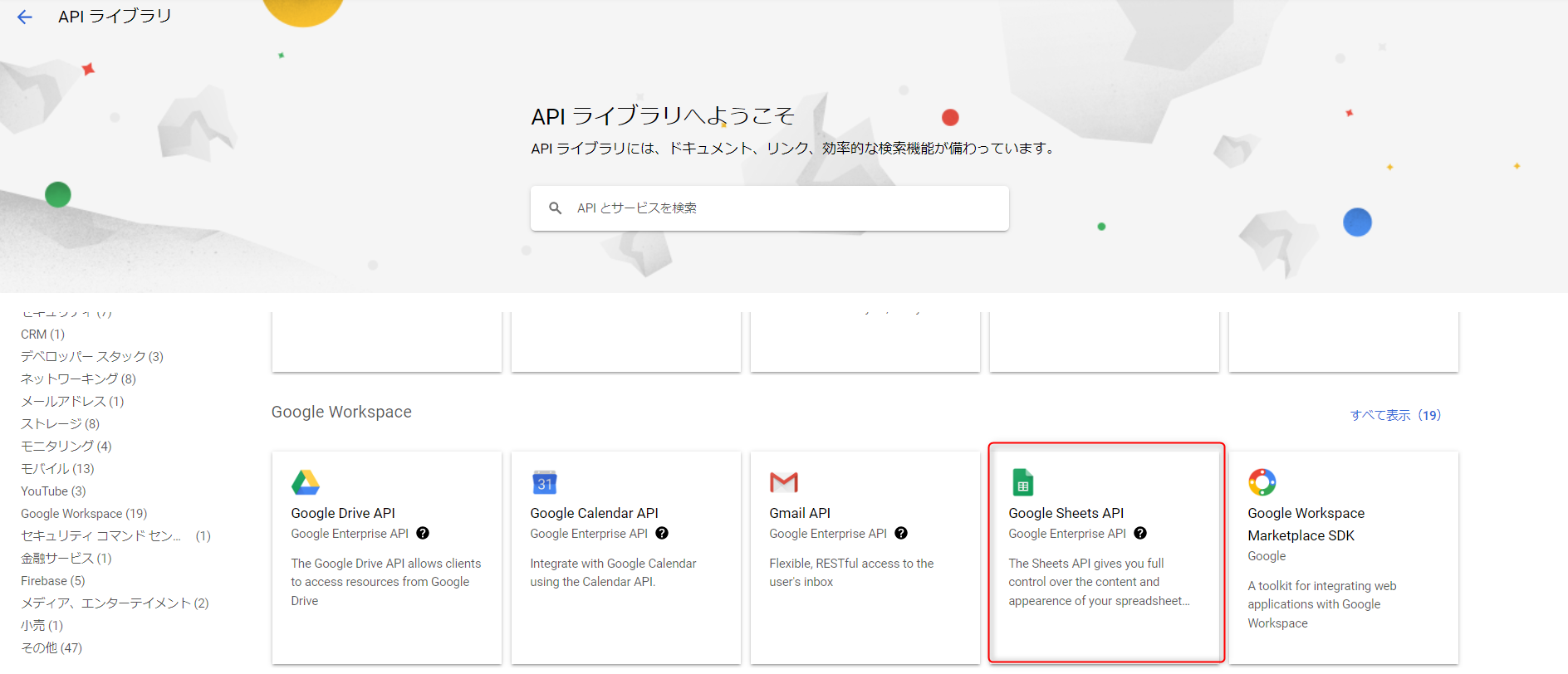Image resolution: width=1568 pixels, height=674 pixels.
Task: Click the API とサービスを検索 search field
Action: (x=781, y=208)
